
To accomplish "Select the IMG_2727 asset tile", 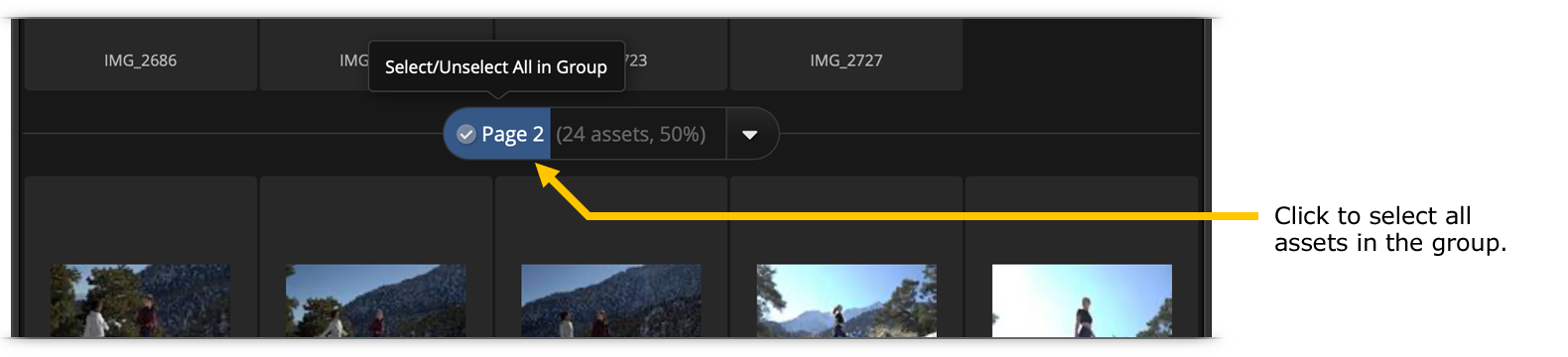I will pos(846,56).
